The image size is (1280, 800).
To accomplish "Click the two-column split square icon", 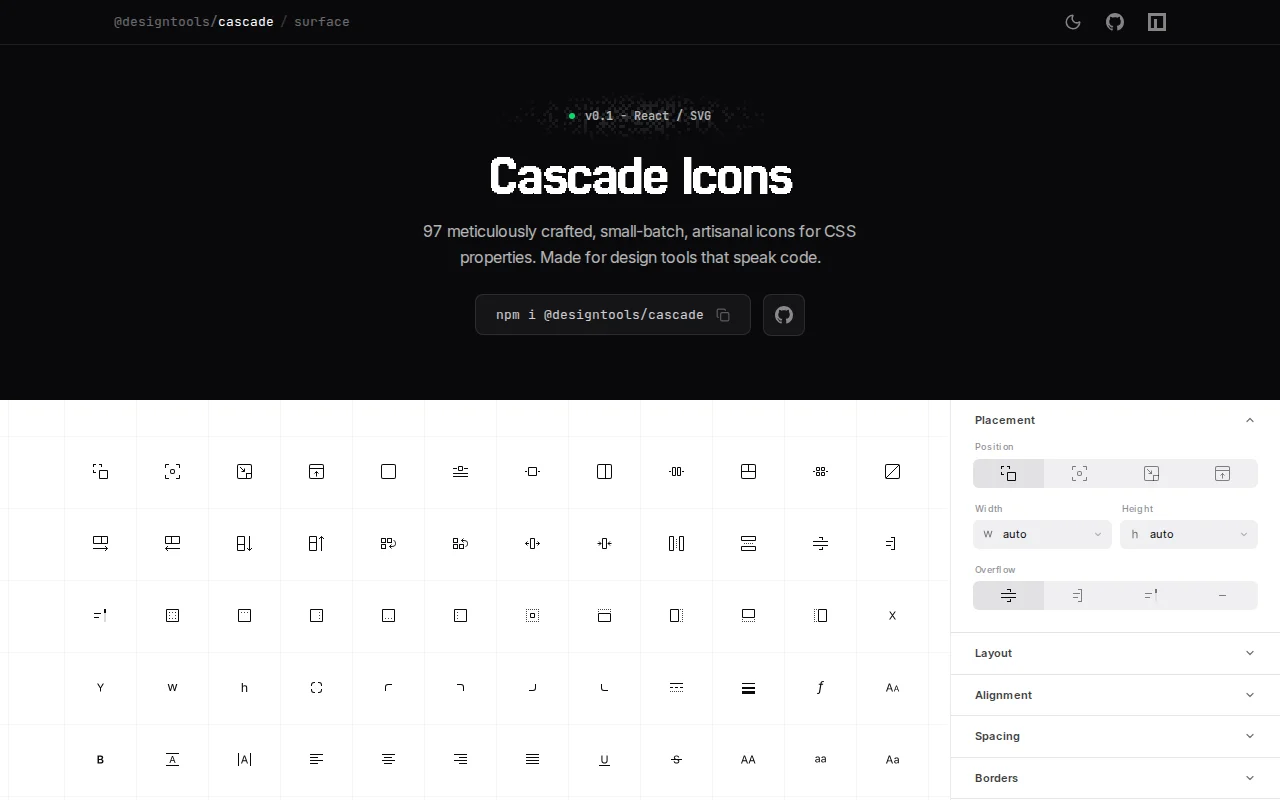I will [604, 471].
